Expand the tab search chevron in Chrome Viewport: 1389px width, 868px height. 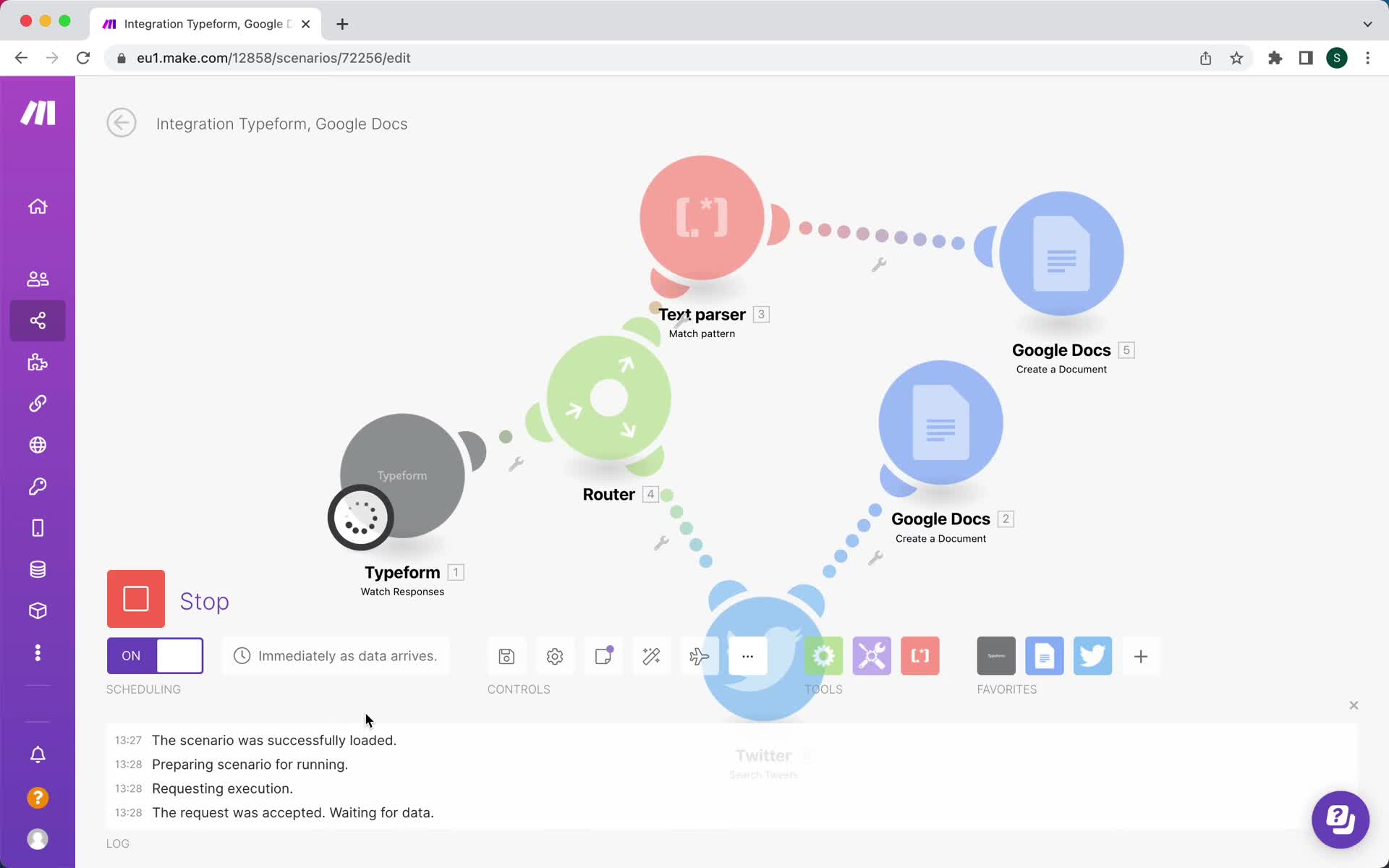pyautogui.click(x=1367, y=24)
